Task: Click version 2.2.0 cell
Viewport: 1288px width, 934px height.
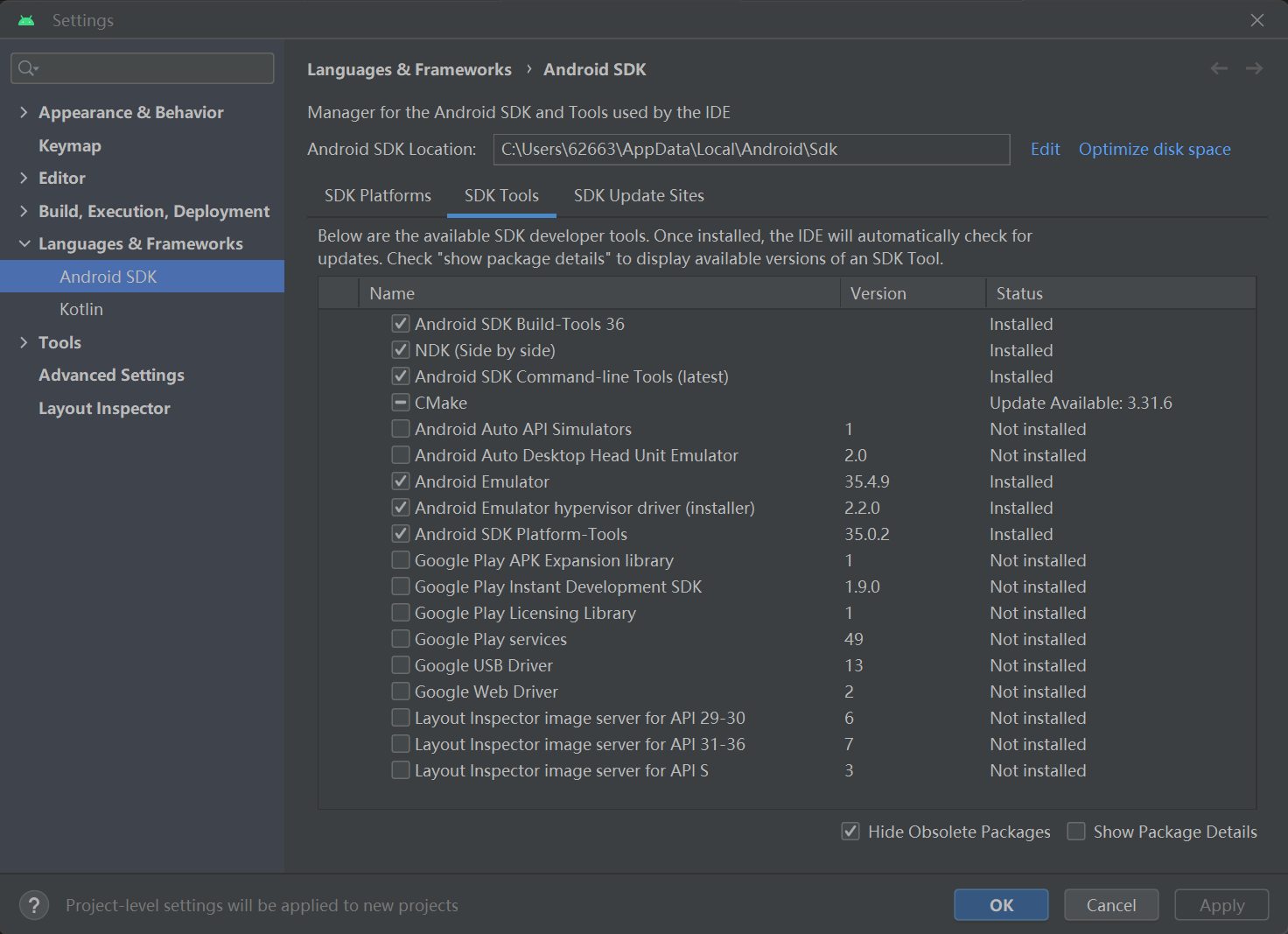Action: point(862,508)
